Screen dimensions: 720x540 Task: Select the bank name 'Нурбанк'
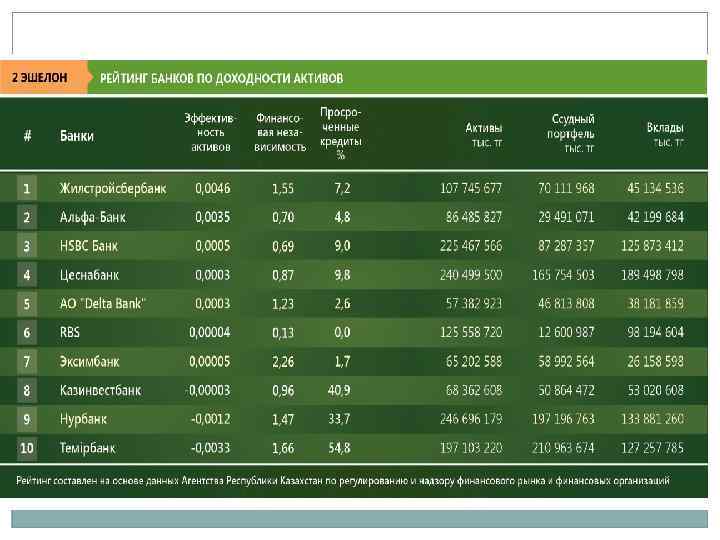click(x=83, y=419)
